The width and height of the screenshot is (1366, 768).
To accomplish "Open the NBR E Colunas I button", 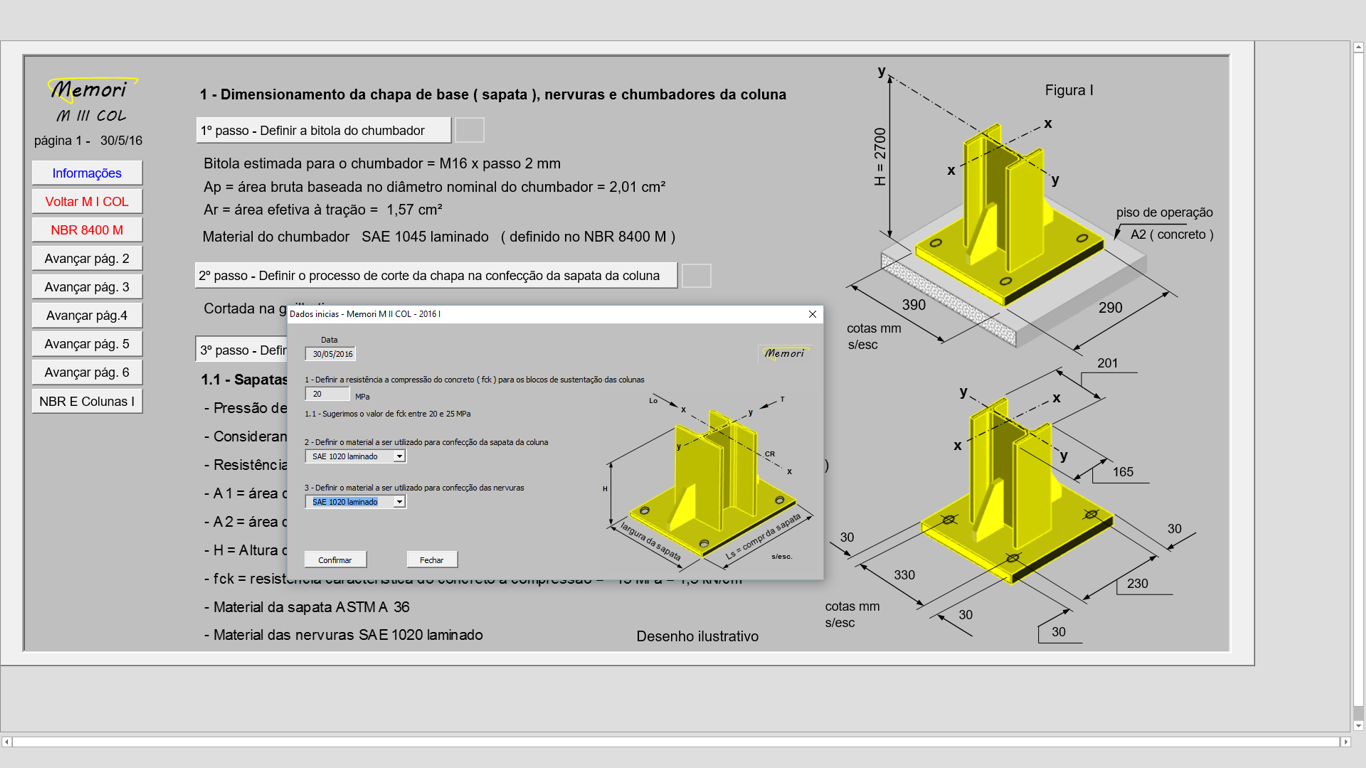I will tap(87, 401).
